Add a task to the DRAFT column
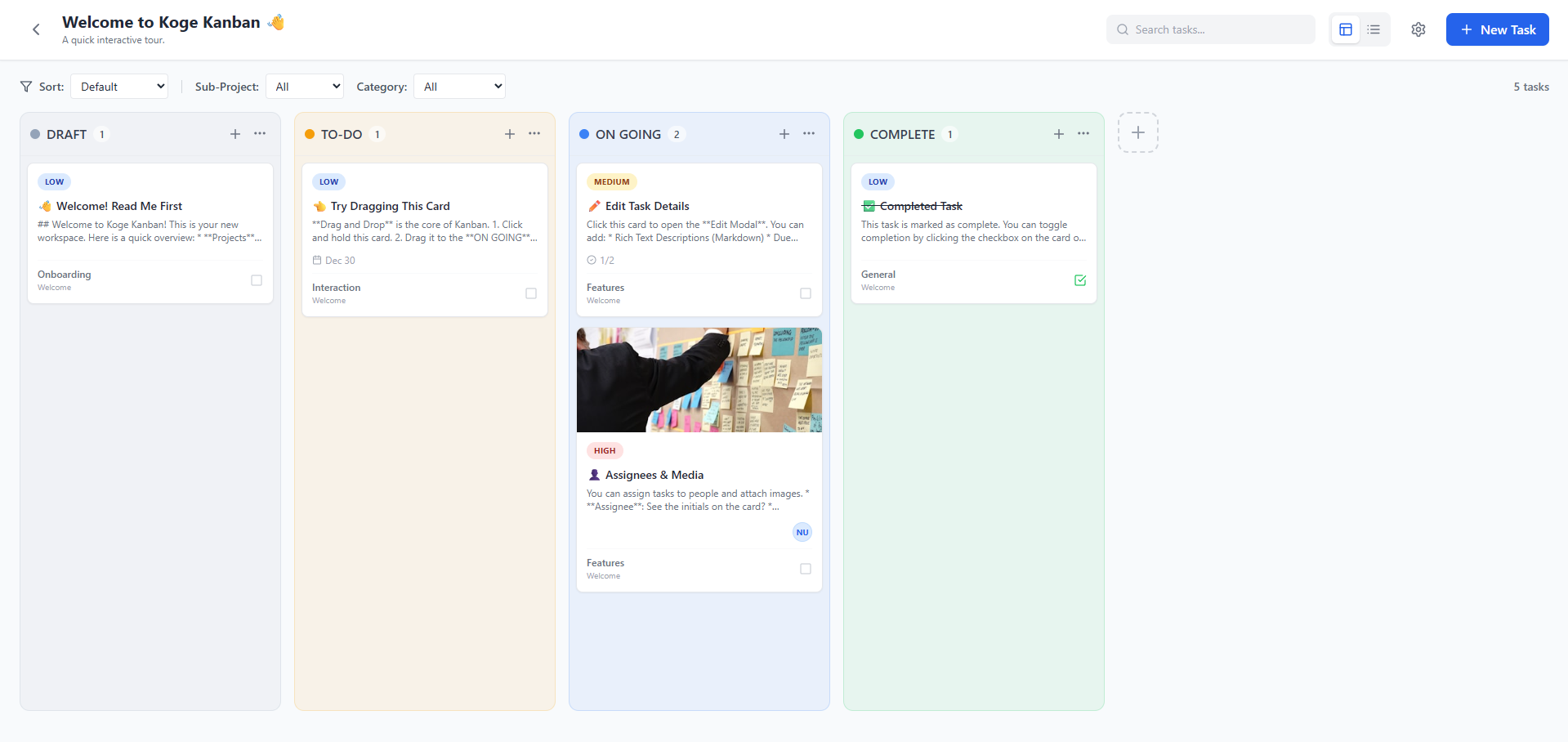The height and width of the screenshot is (742, 1568). (x=235, y=133)
